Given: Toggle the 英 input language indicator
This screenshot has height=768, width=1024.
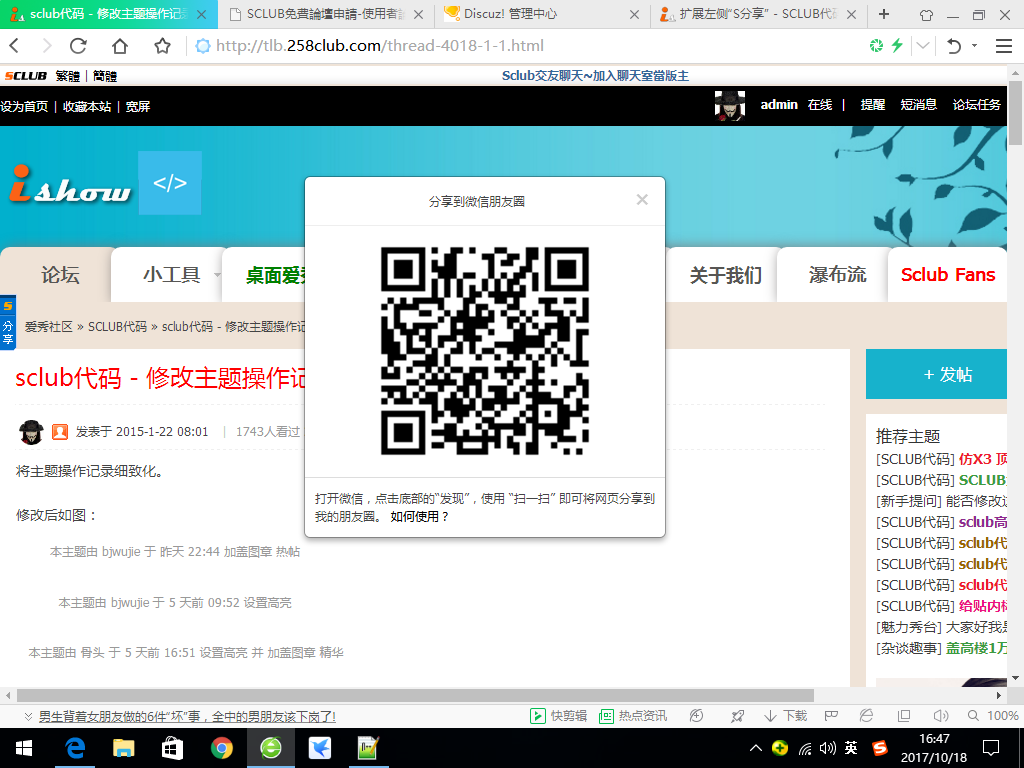Looking at the screenshot, I should (x=851, y=748).
